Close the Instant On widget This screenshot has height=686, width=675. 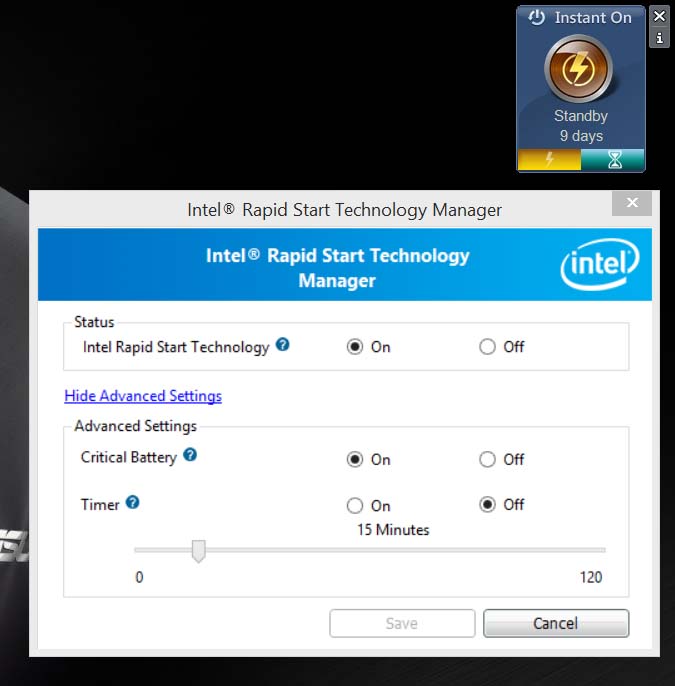[659, 17]
